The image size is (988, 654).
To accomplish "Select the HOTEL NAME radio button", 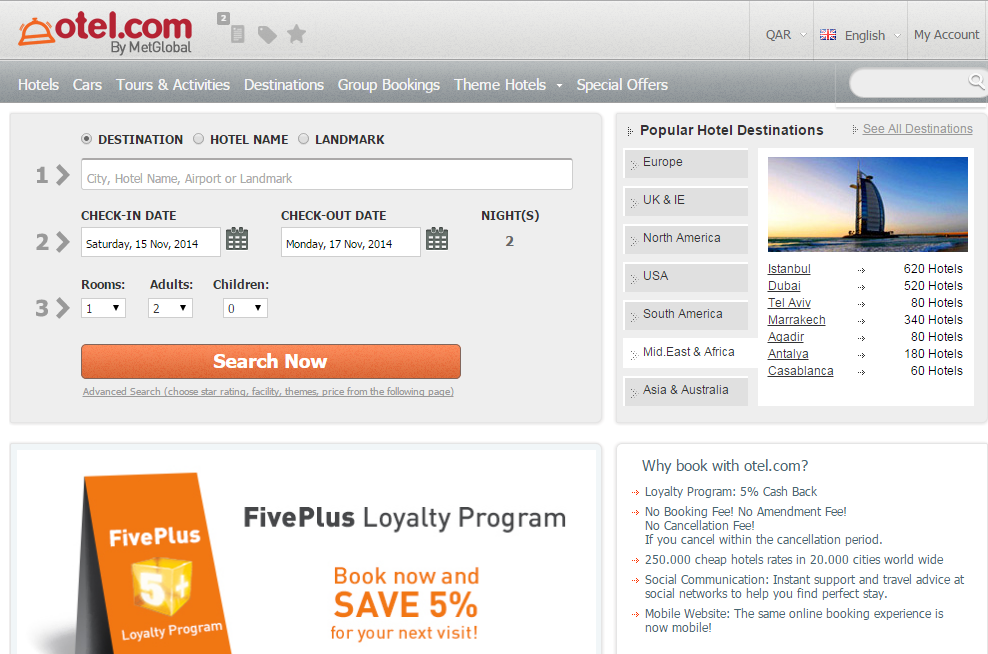I will 198,139.
